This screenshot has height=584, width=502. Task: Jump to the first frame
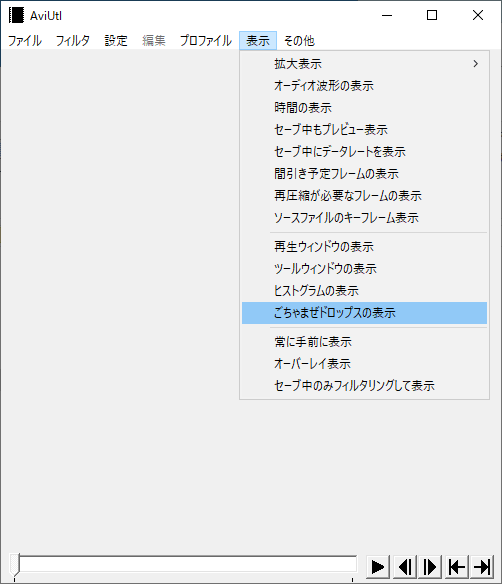[457, 567]
